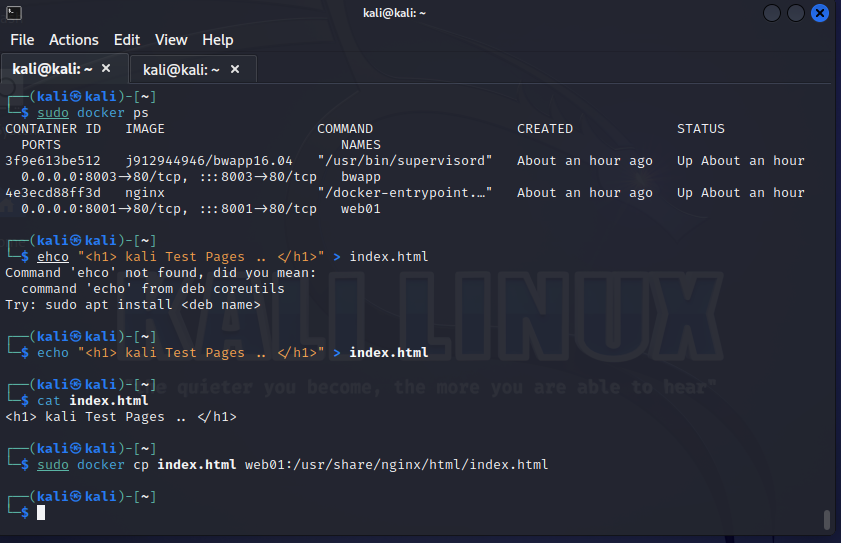Viewport: 841px width, 543px height.
Task: Open the Help menu
Action: pyautogui.click(x=218, y=40)
